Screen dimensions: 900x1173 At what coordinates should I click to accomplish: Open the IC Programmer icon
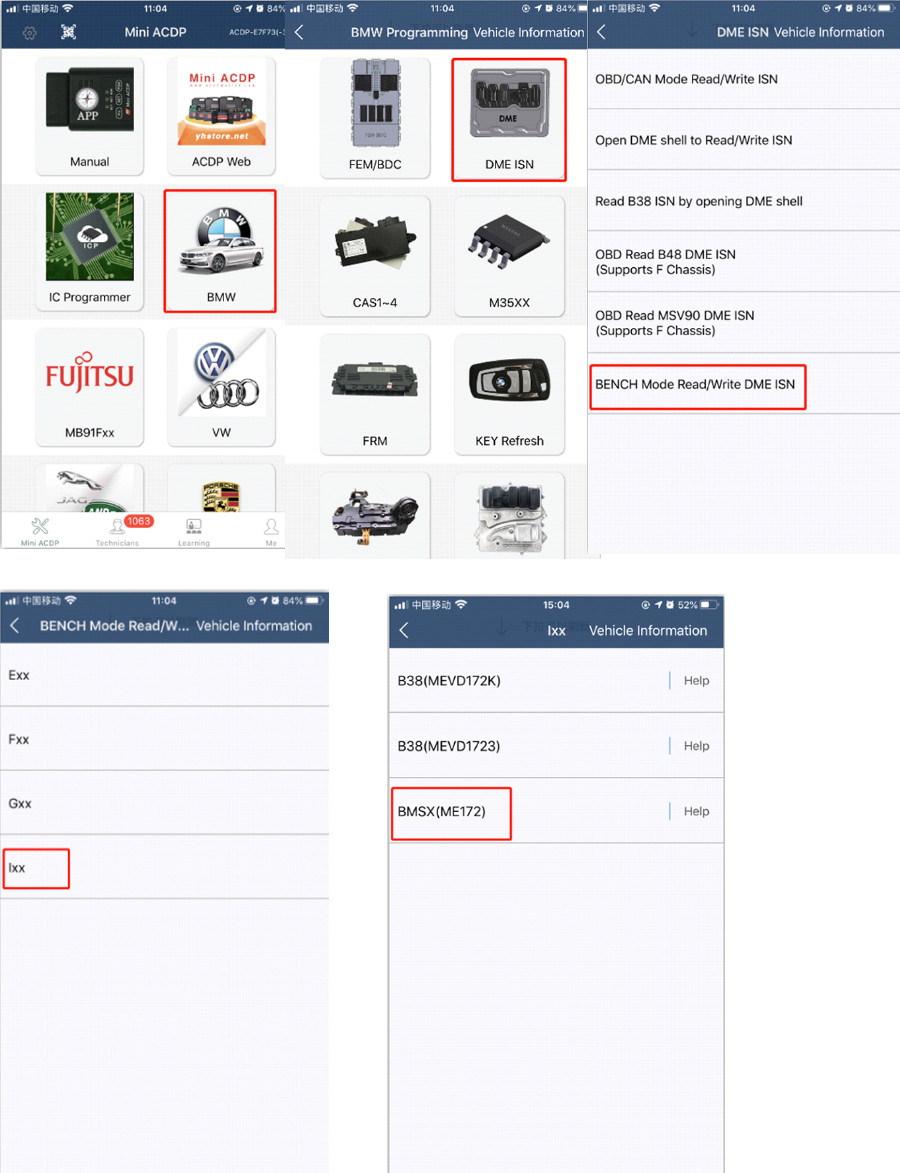click(x=90, y=248)
